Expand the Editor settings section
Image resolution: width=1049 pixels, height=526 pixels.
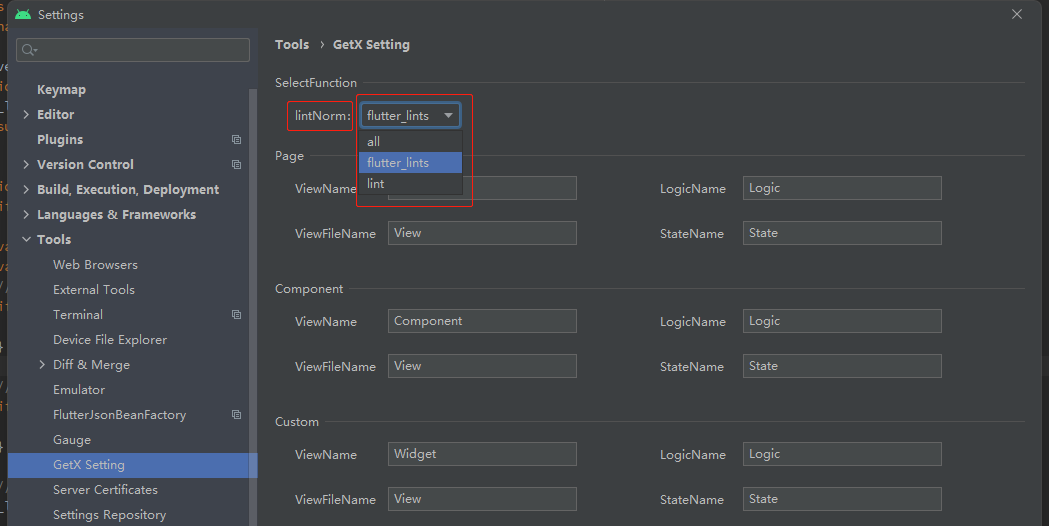(26, 115)
